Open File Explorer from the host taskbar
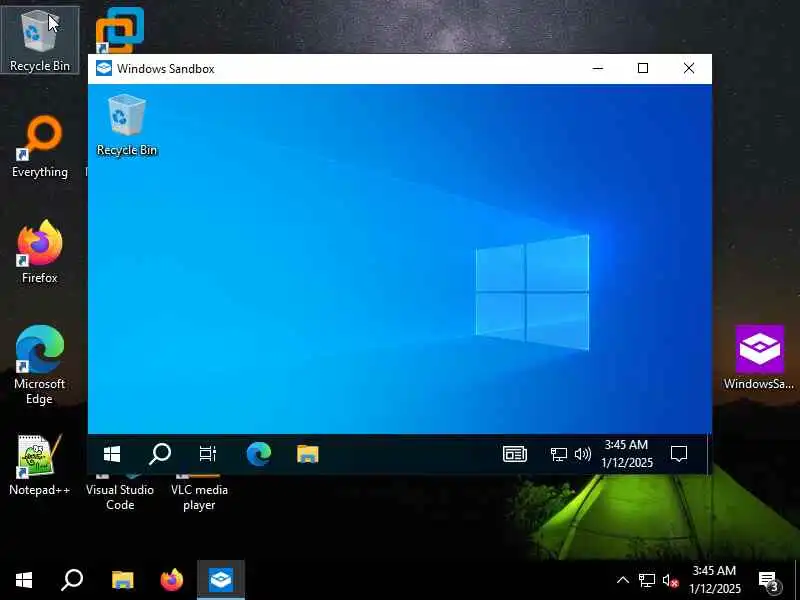The image size is (800, 600). point(122,580)
